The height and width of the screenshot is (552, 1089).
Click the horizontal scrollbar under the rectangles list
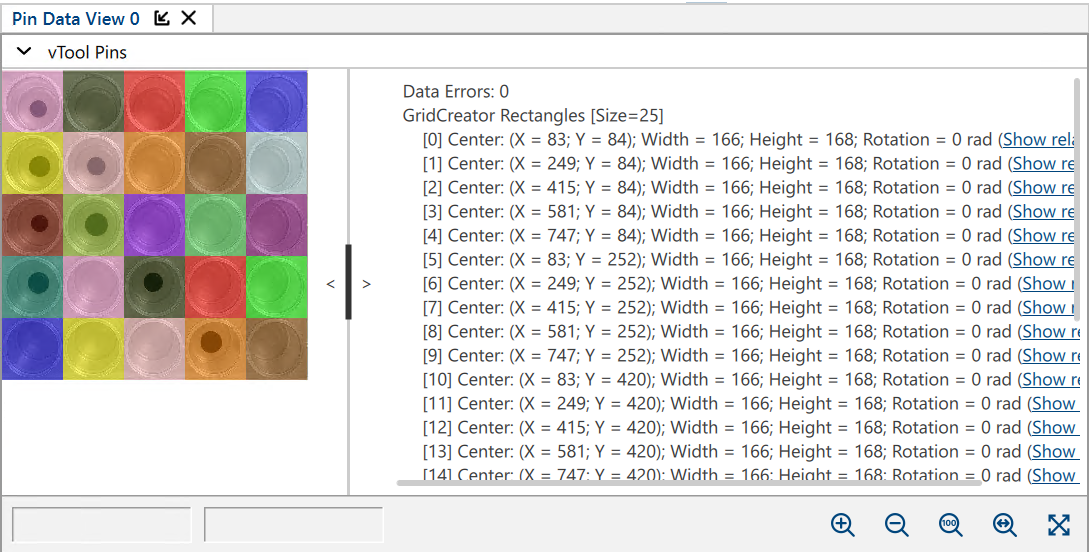[688, 483]
